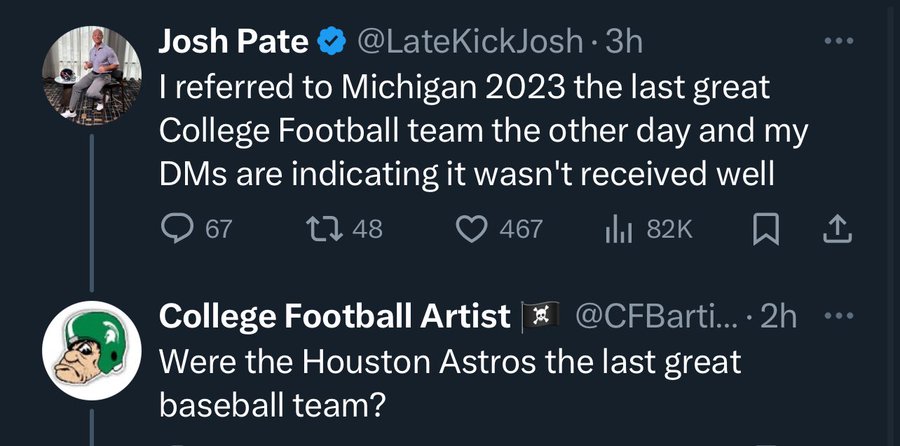Click the reply icon on Josh Pate's tweet
Viewport: 900px width, 446px height.
pyautogui.click(x=177, y=229)
